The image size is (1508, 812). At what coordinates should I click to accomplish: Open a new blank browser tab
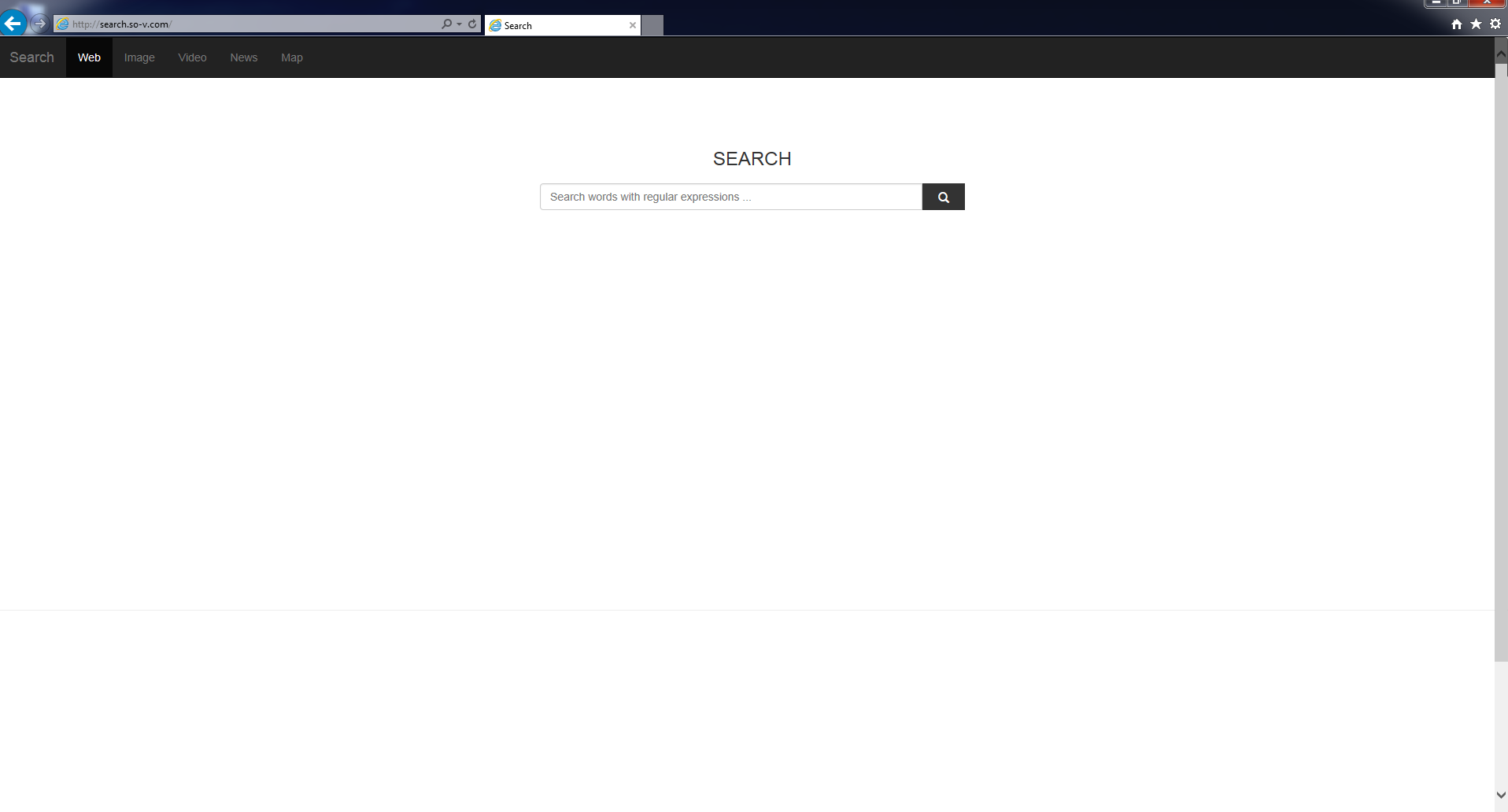coord(652,25)
